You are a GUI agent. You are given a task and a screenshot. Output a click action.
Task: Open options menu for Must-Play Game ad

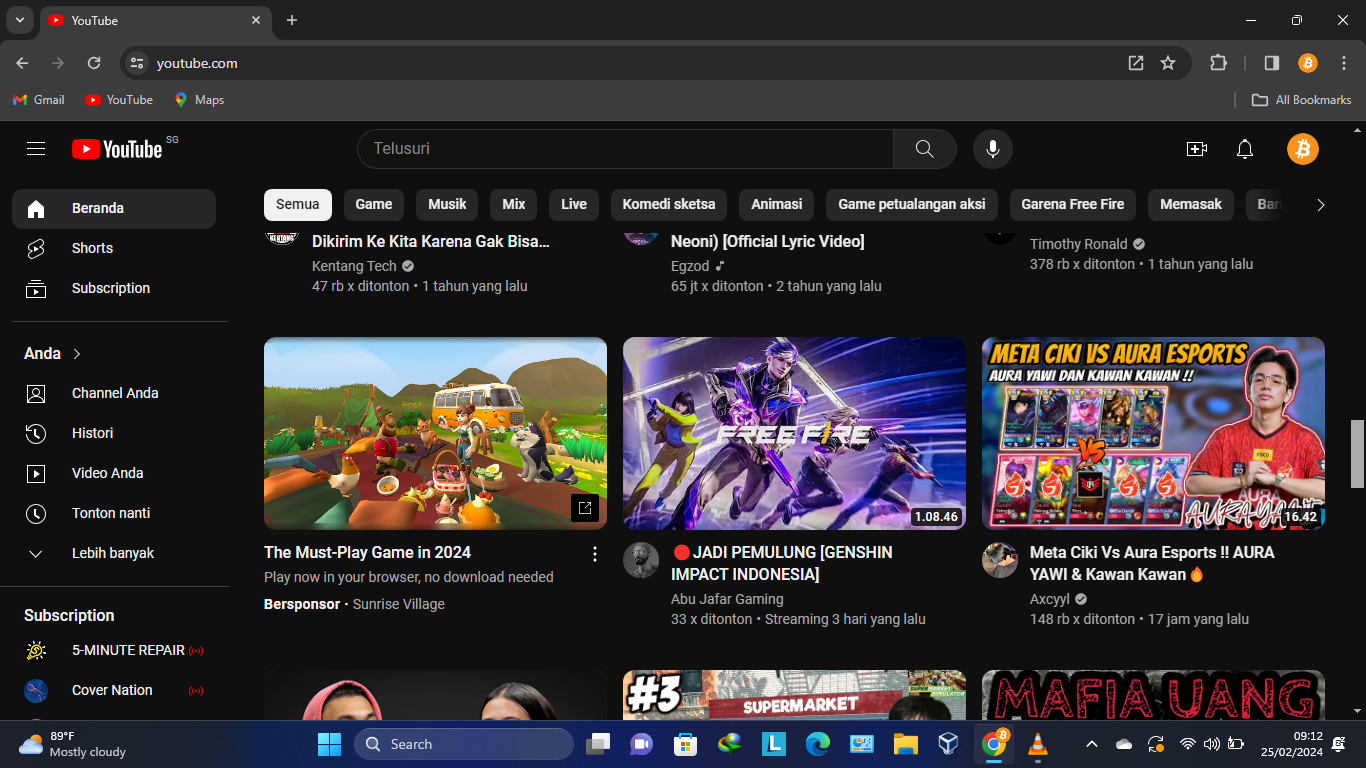pos(595,554)
